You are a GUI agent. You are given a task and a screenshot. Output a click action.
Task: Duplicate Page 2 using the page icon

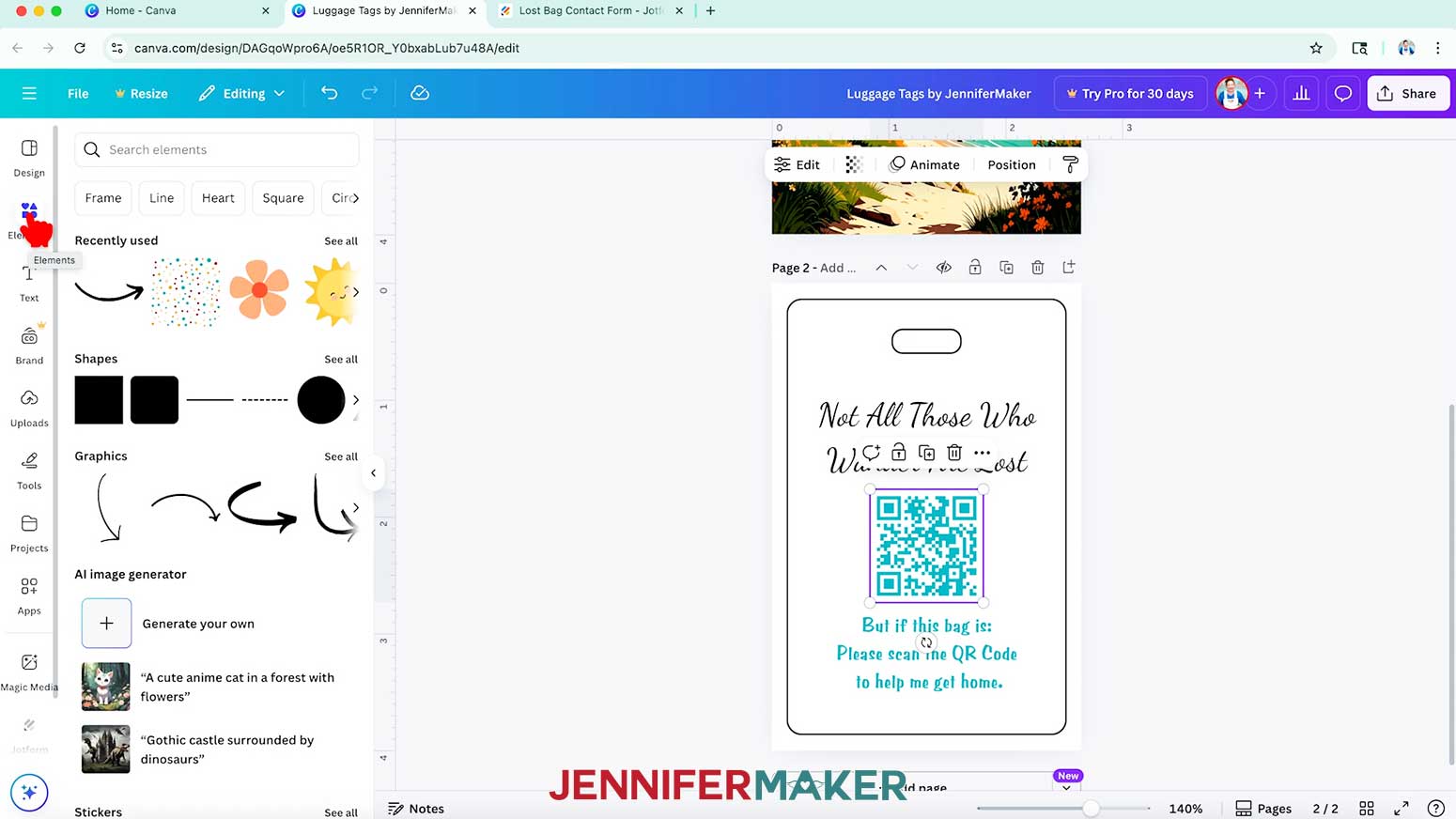click(x=1006, y=268)
